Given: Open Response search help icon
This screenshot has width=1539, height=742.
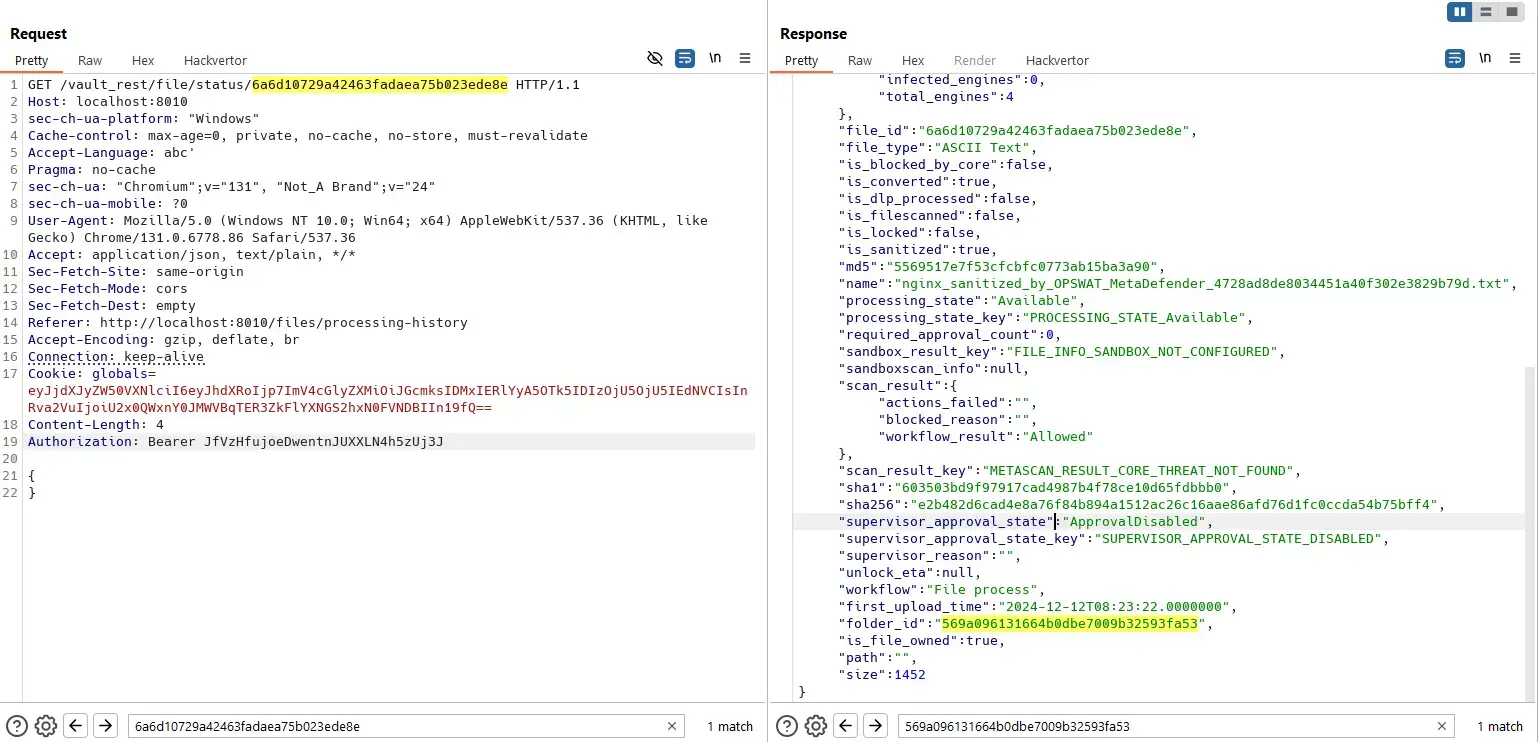Looking at the screenshot, I should pos(787,726).
